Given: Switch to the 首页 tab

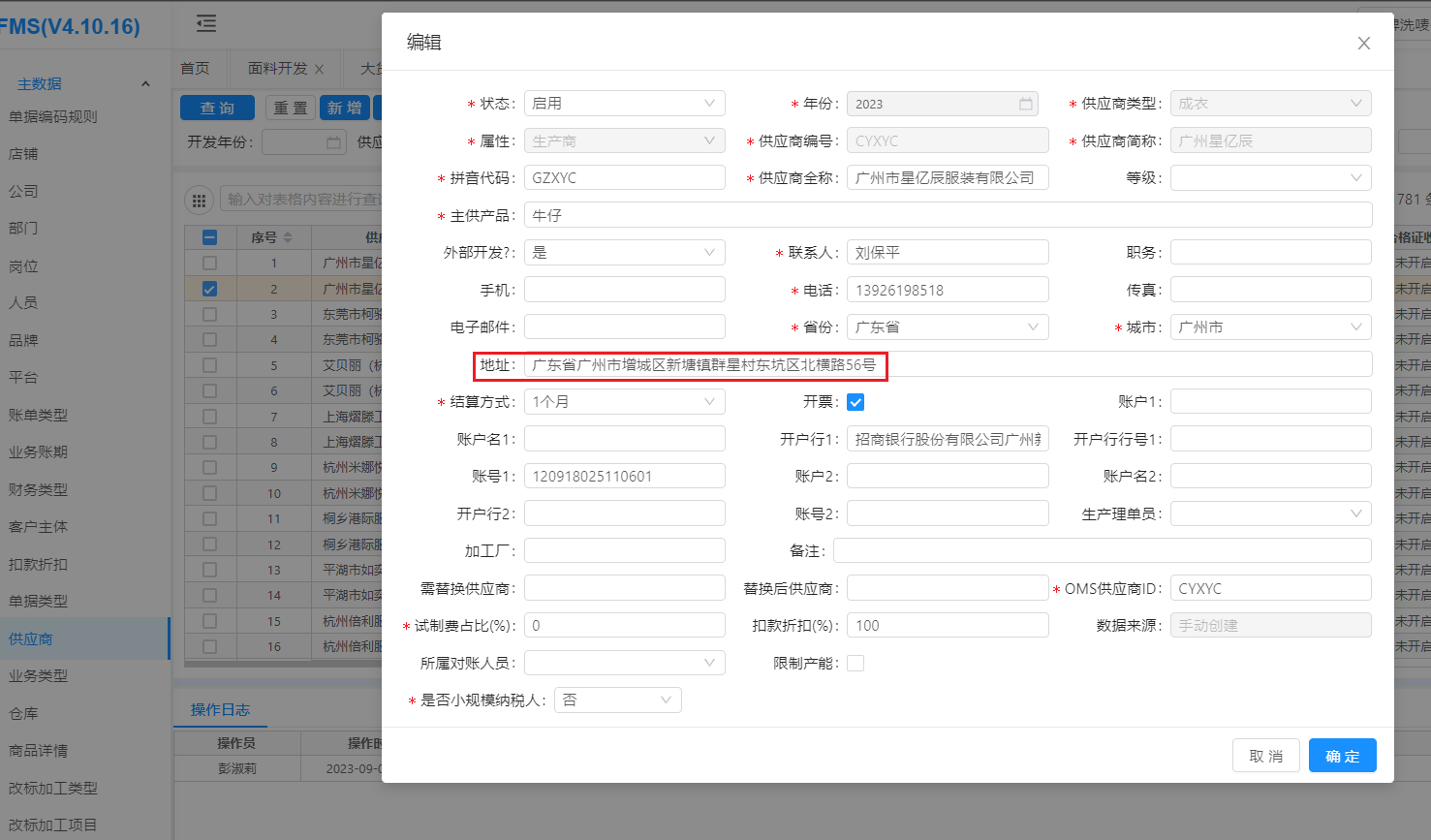Looking at the screenshot, I should click(195, 69).
